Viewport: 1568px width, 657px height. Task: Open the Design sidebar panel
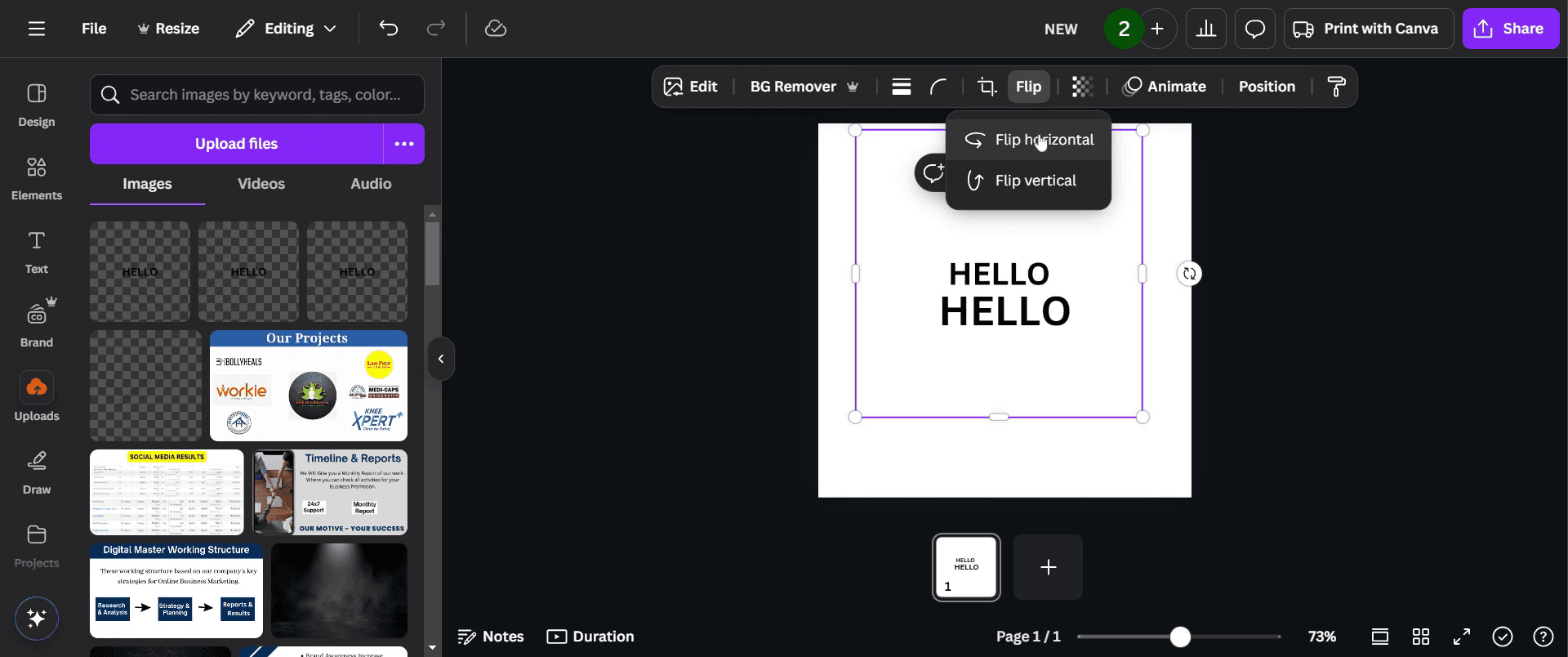coord(37,105)
